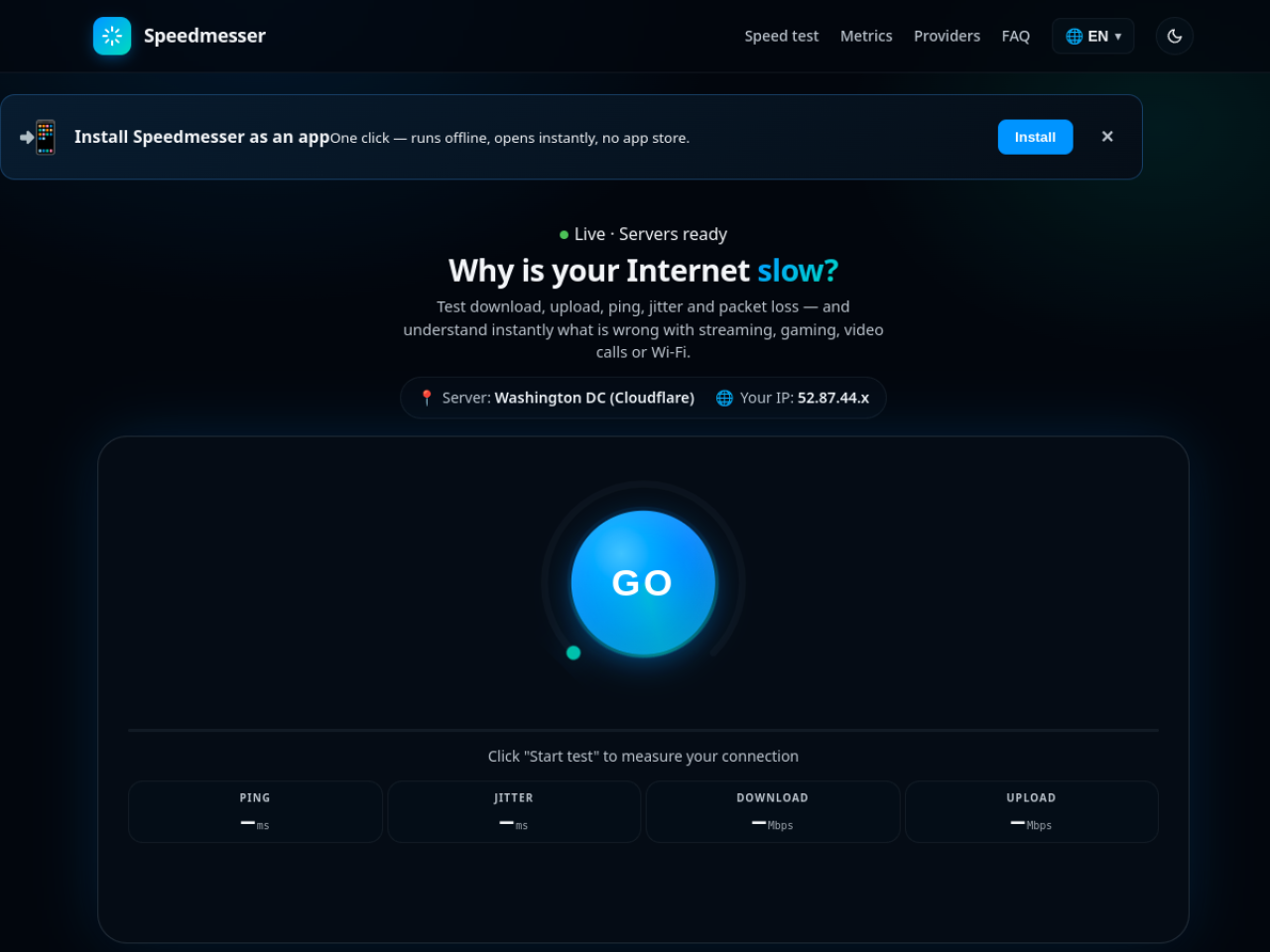
Task: Dismiss the install app banner
Action: coord(1107,137)
